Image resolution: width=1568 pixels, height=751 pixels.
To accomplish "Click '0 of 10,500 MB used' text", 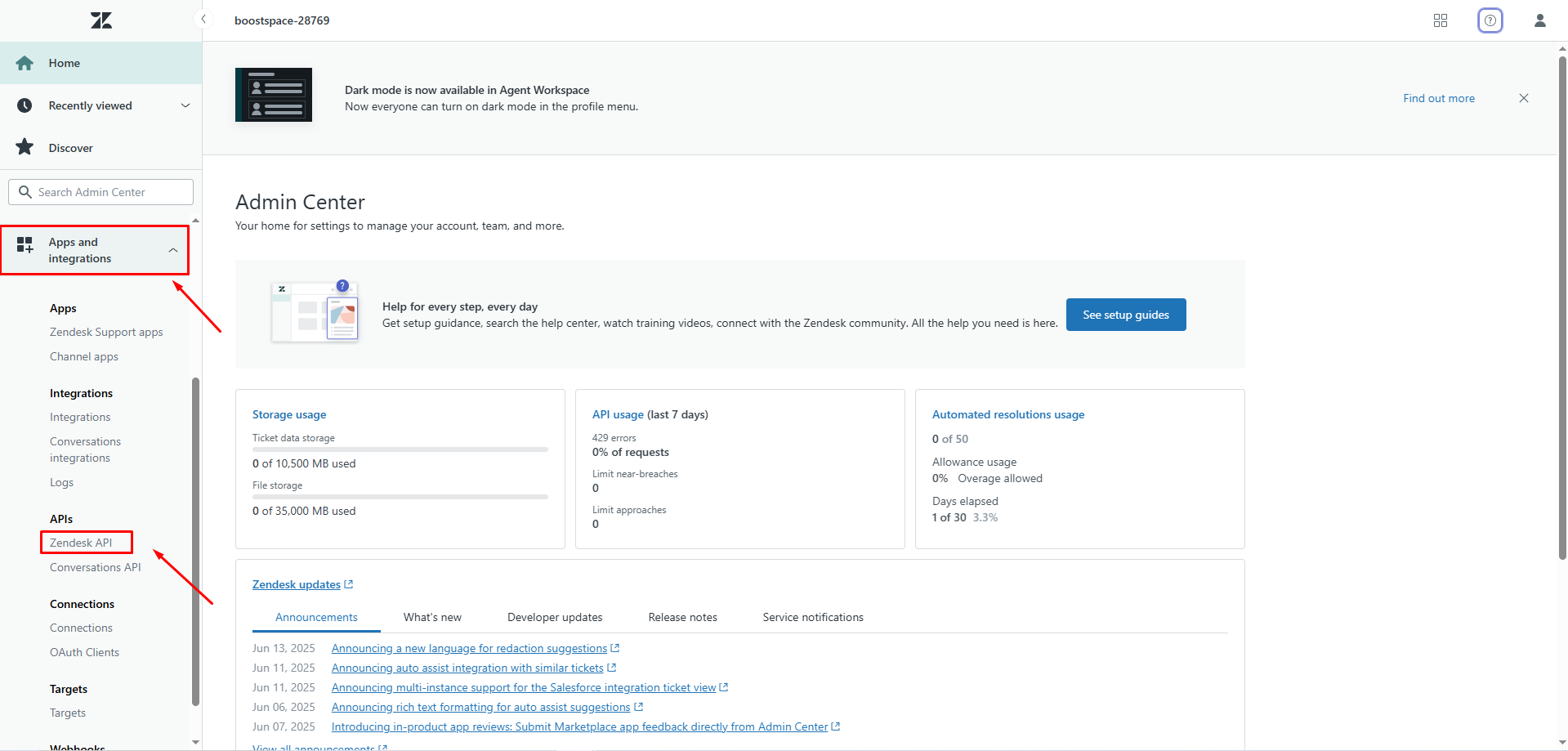I will 304,463.
